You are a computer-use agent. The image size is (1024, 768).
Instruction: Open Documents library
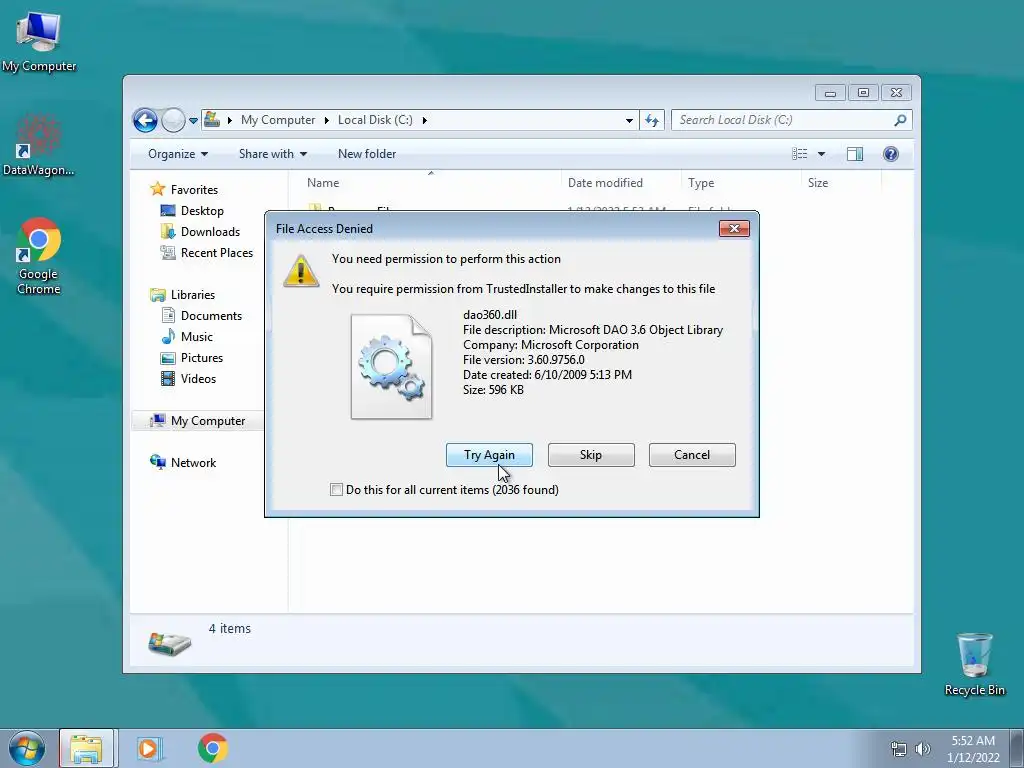tap(211, 315)
